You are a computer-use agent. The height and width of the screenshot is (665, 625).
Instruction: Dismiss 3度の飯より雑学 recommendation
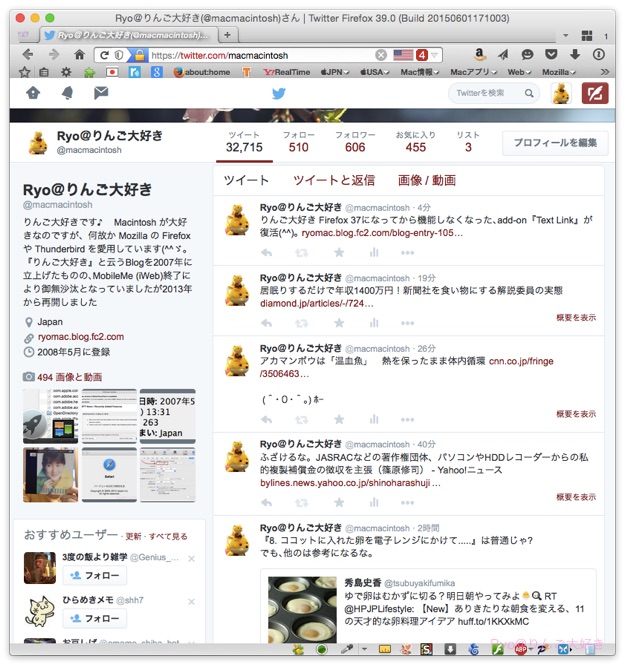[191, 559]
